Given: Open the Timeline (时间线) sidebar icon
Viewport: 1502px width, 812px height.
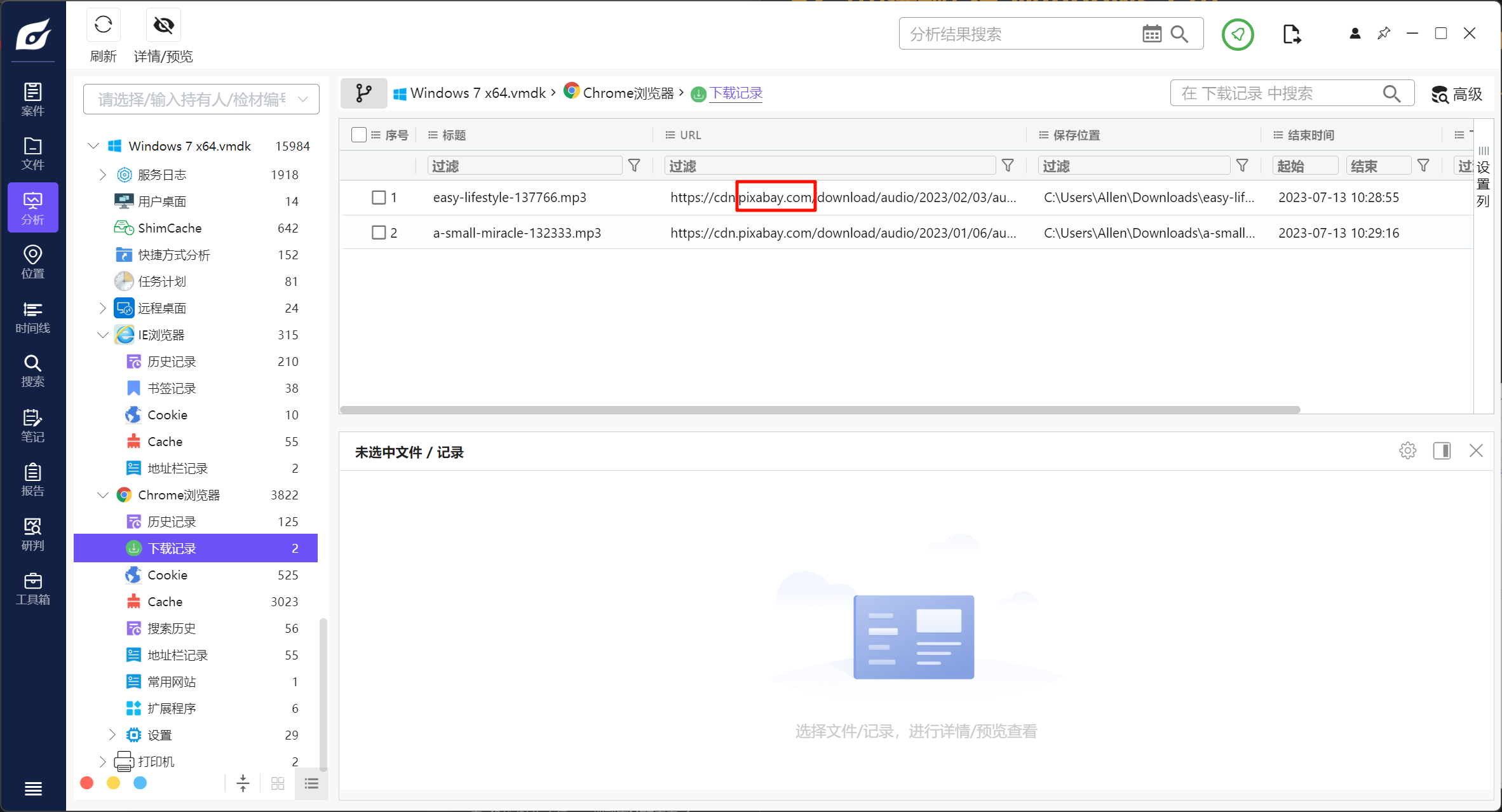Looking at the screenshot, I should 32,317.
